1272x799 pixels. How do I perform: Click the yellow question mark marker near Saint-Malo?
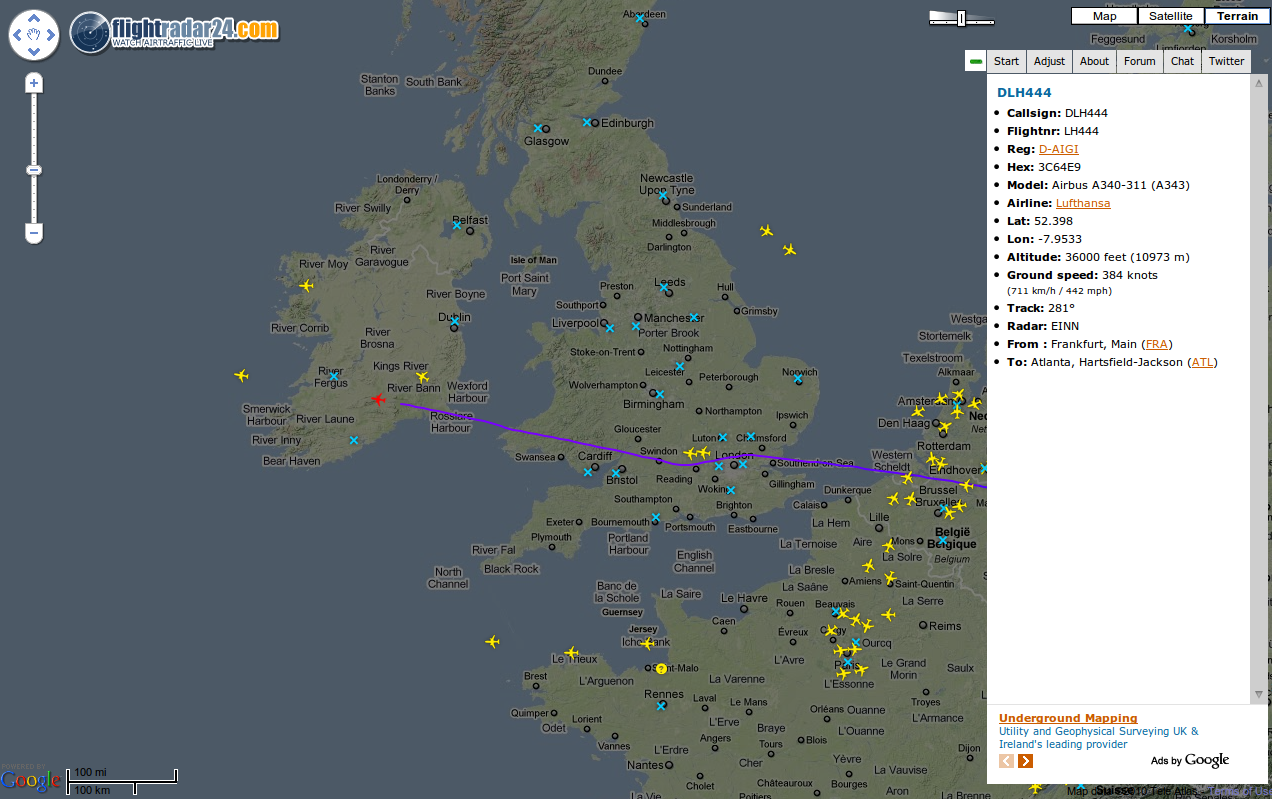pos(661,668)
